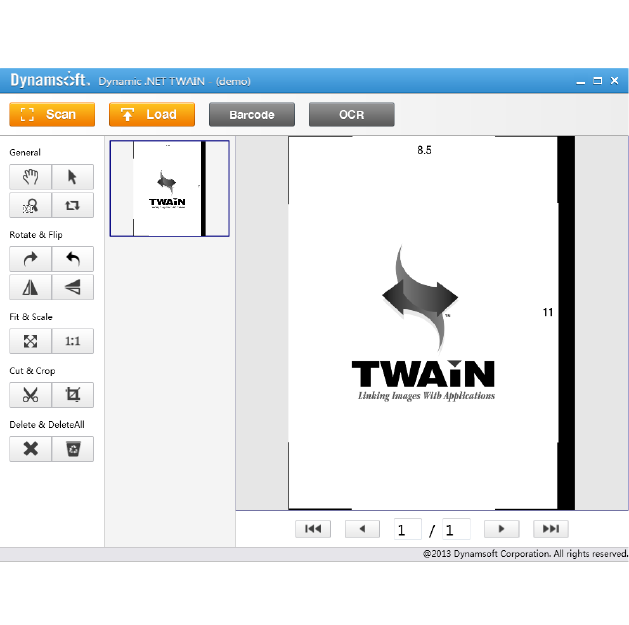Click the orange Scan button

click(52, 114)
